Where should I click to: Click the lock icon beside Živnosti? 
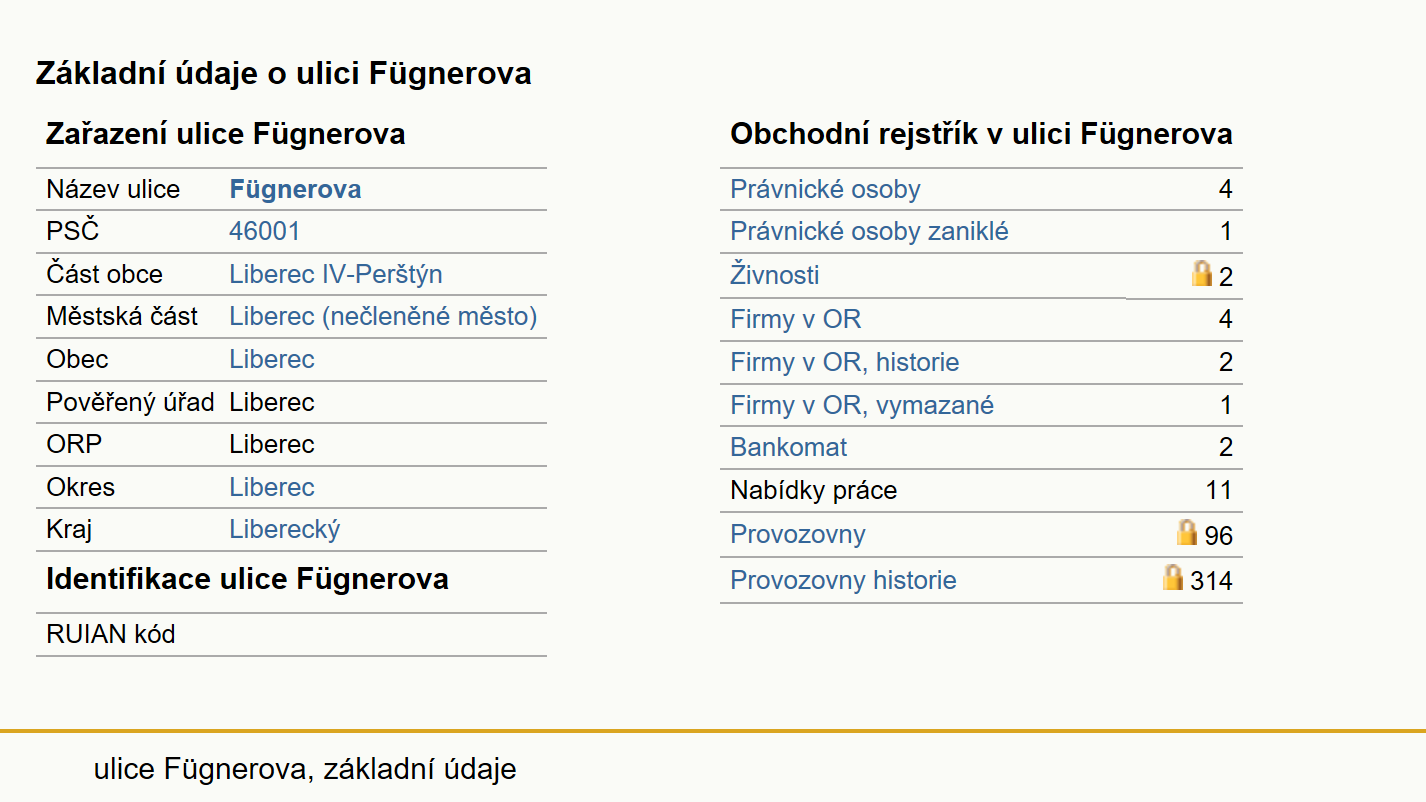click(x=1202, y=273)
